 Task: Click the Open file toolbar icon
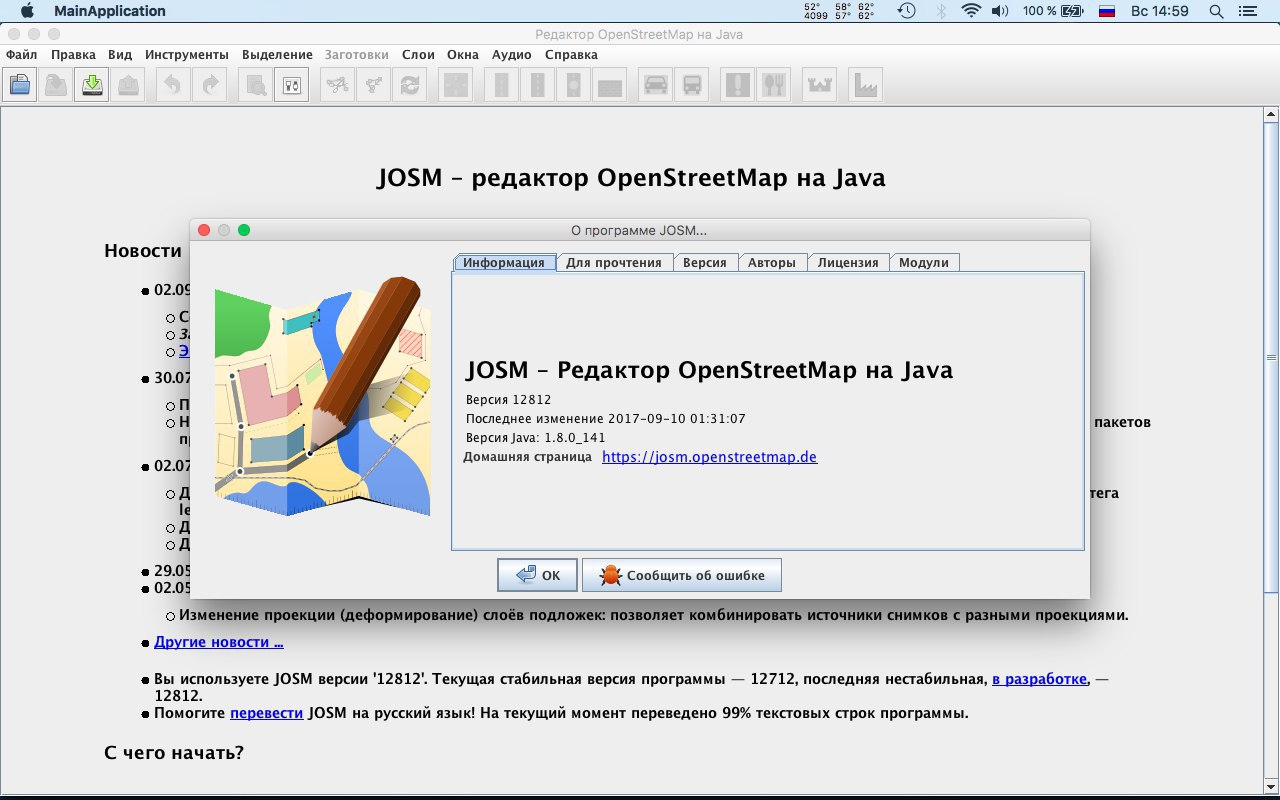point(19,85)
